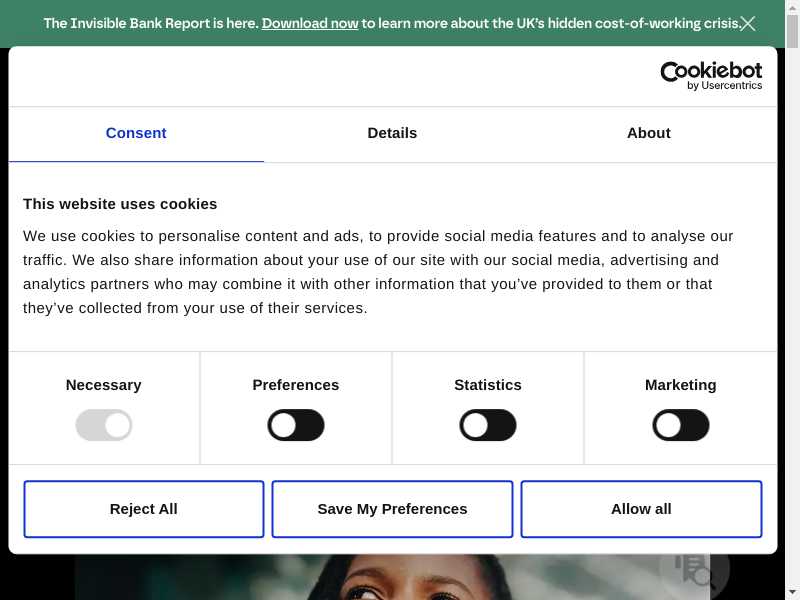The width and height of the screenshot is (800, 600).
Task: Enable the Statistics cookies toggle
Action: (488, 425)
